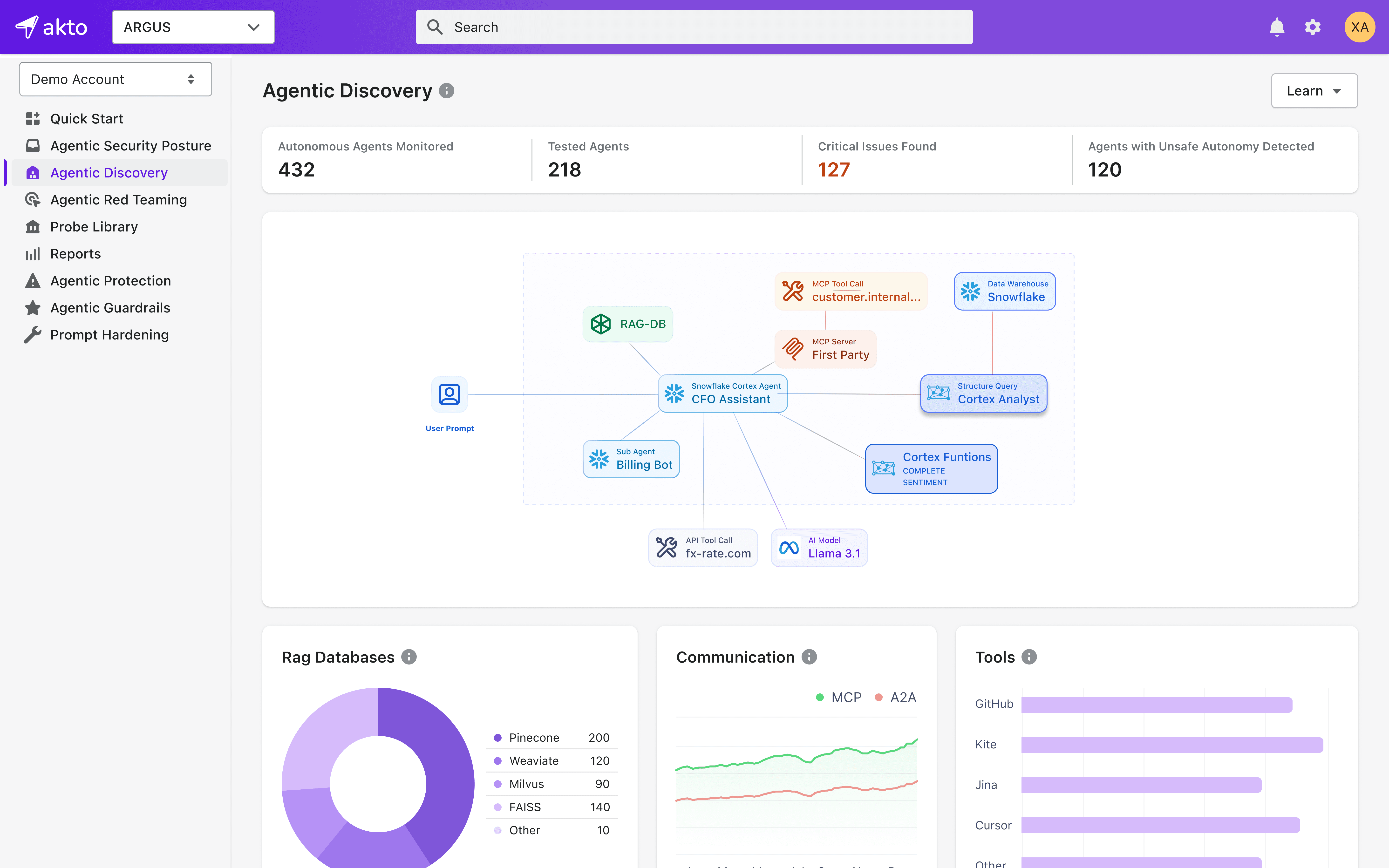
Task: Click the Tools info icon
Action: (1029, 657)
